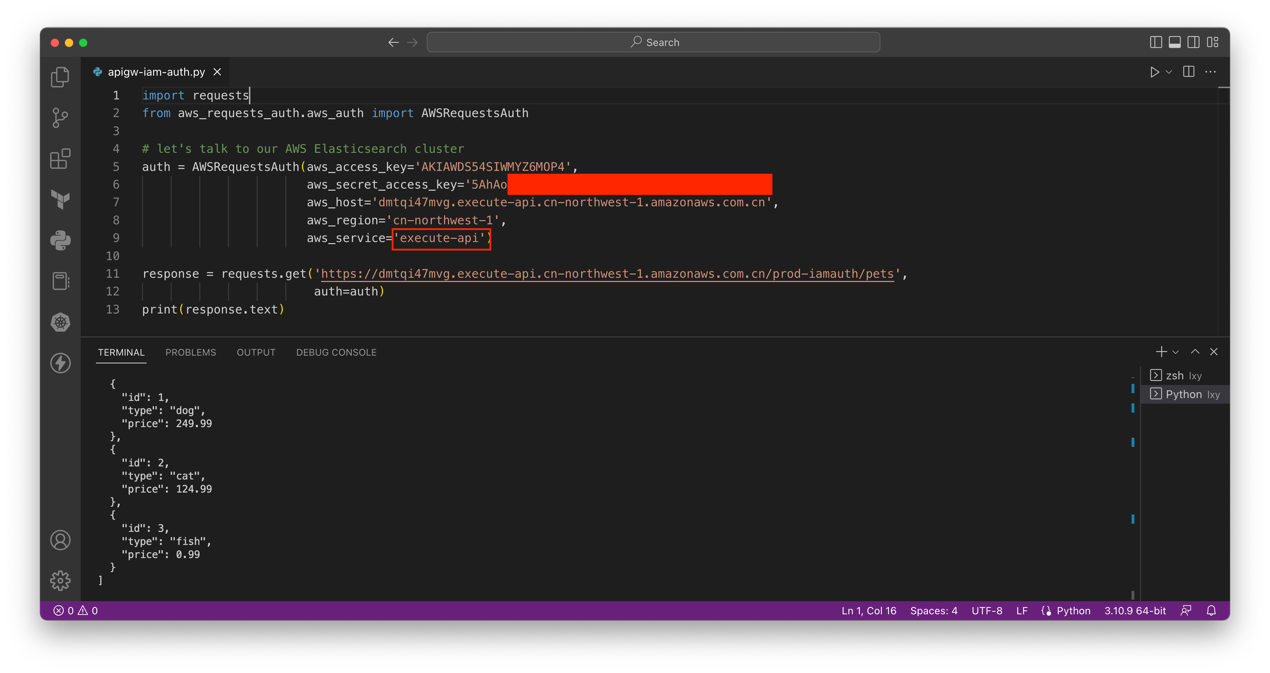Toggle the secondary side bar layout icon
The width and height of the screenshot is (1270, 673).
[x=1194, y=42]
